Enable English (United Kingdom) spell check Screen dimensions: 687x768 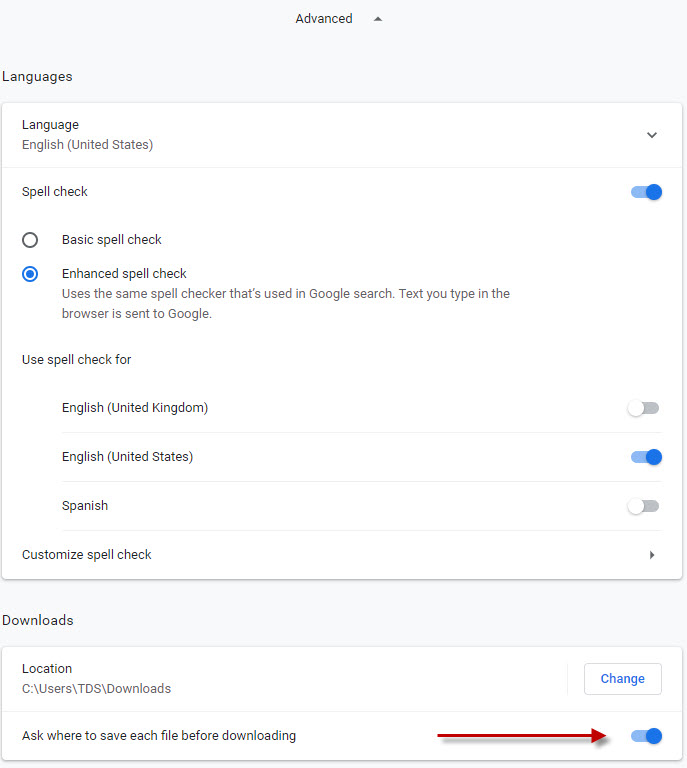click(x=643, y=408)
